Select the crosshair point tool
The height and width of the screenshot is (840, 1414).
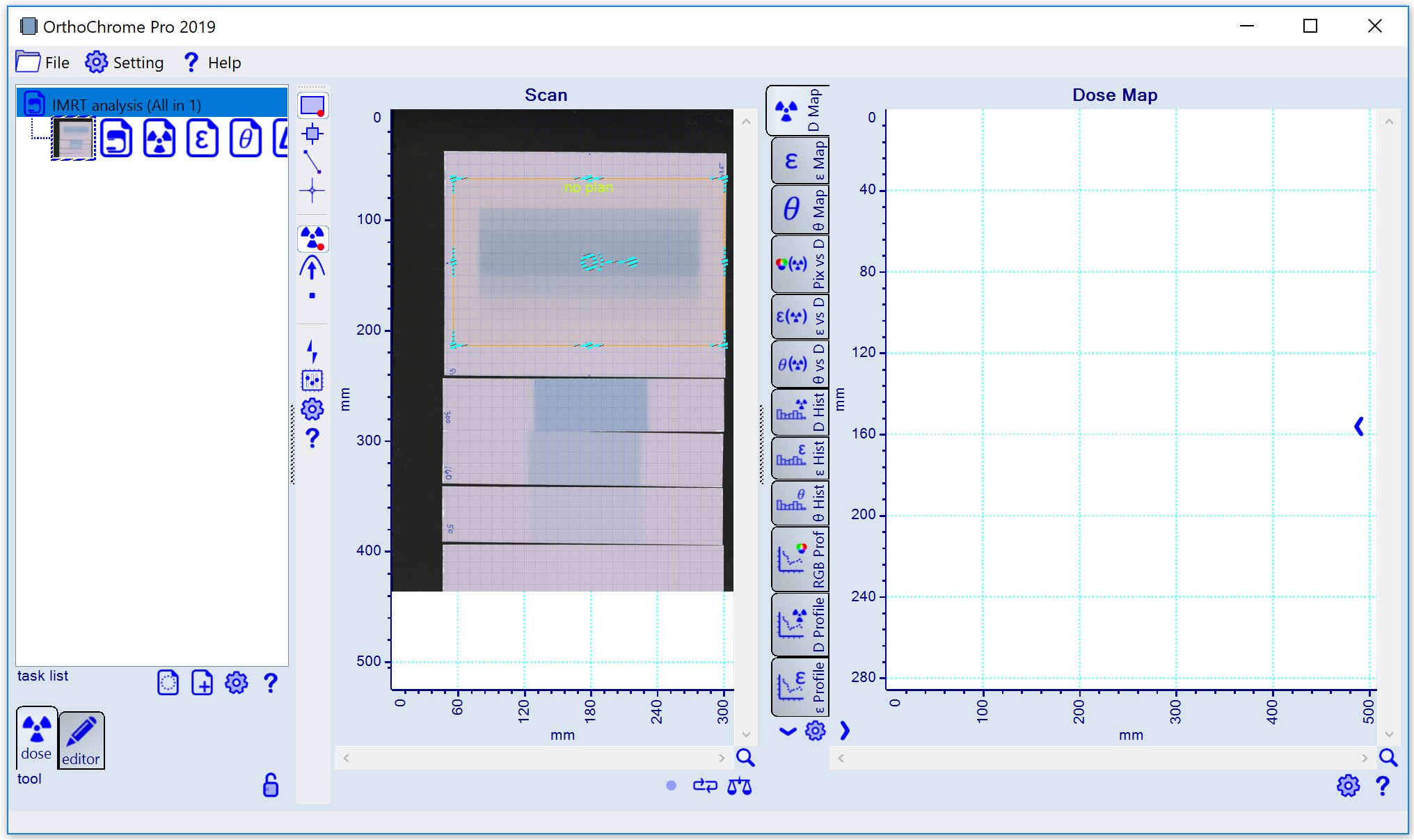(312, 190)
